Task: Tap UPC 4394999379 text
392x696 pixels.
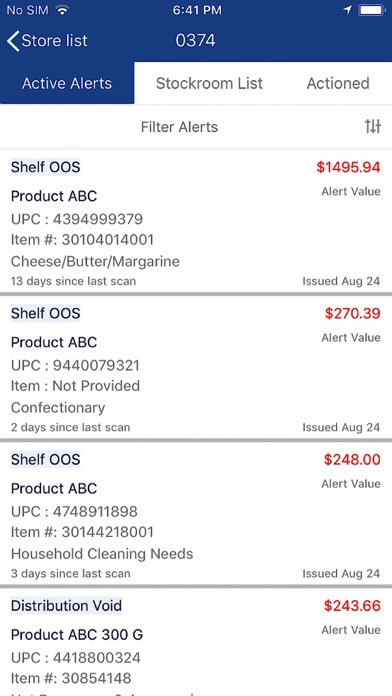Action: coord(77,219)
